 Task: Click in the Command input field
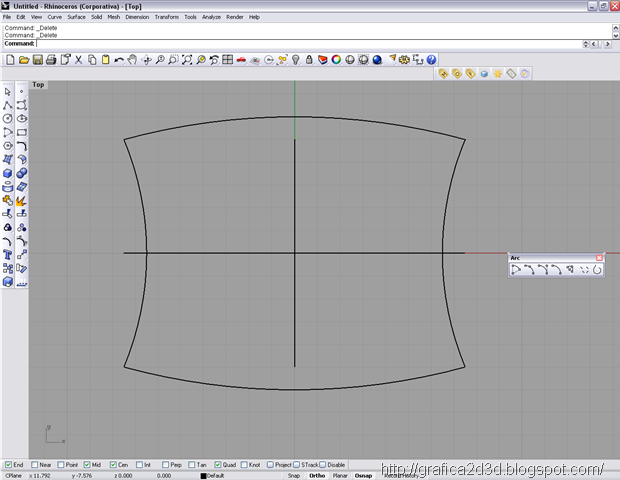click(x=308, y=43)
